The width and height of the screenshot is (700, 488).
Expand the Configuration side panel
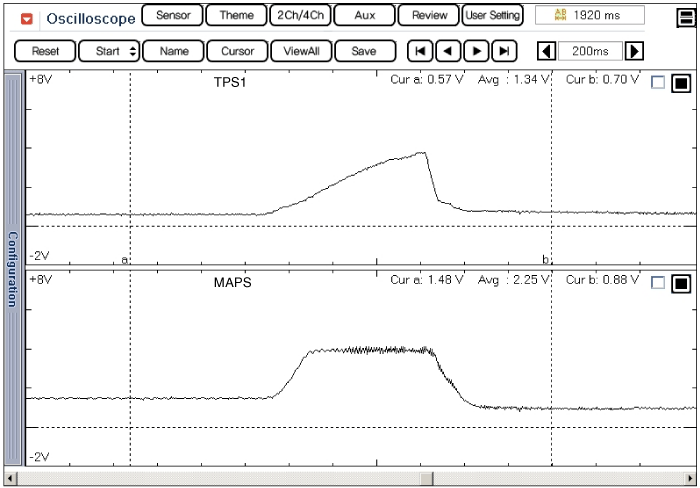point(12,268)
